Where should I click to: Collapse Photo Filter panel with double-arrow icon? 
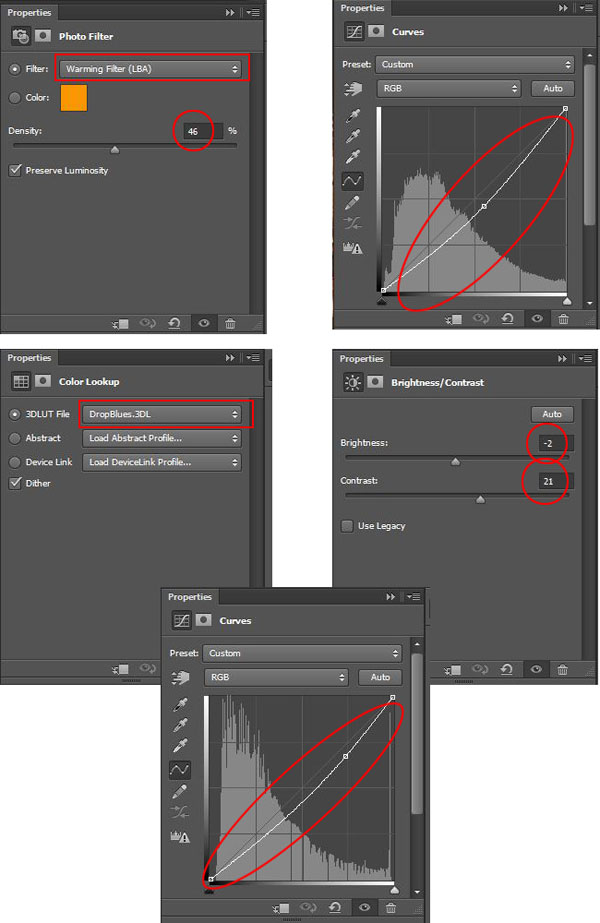pyautogui.click(x=230, y=12)
